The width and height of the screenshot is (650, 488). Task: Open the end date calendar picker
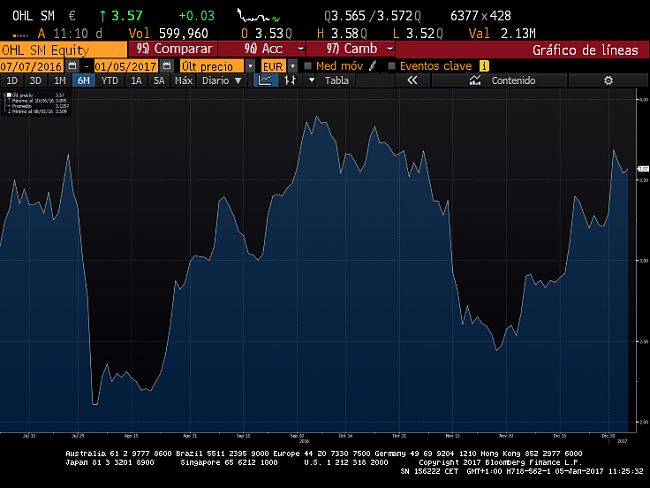pos(167,66)
